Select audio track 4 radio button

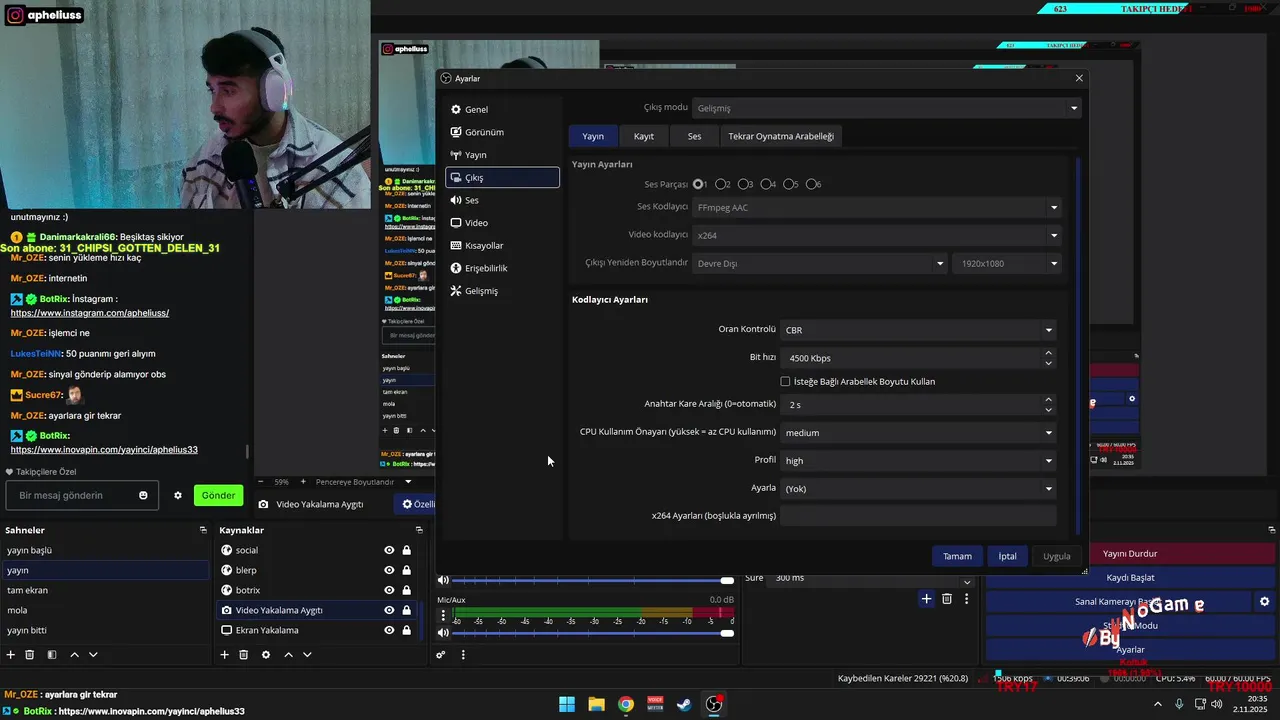coord(766,184)
